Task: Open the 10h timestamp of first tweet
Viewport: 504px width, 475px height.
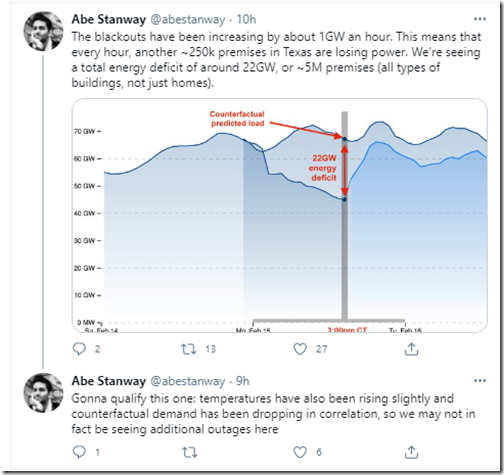Action: click(246, 19)
